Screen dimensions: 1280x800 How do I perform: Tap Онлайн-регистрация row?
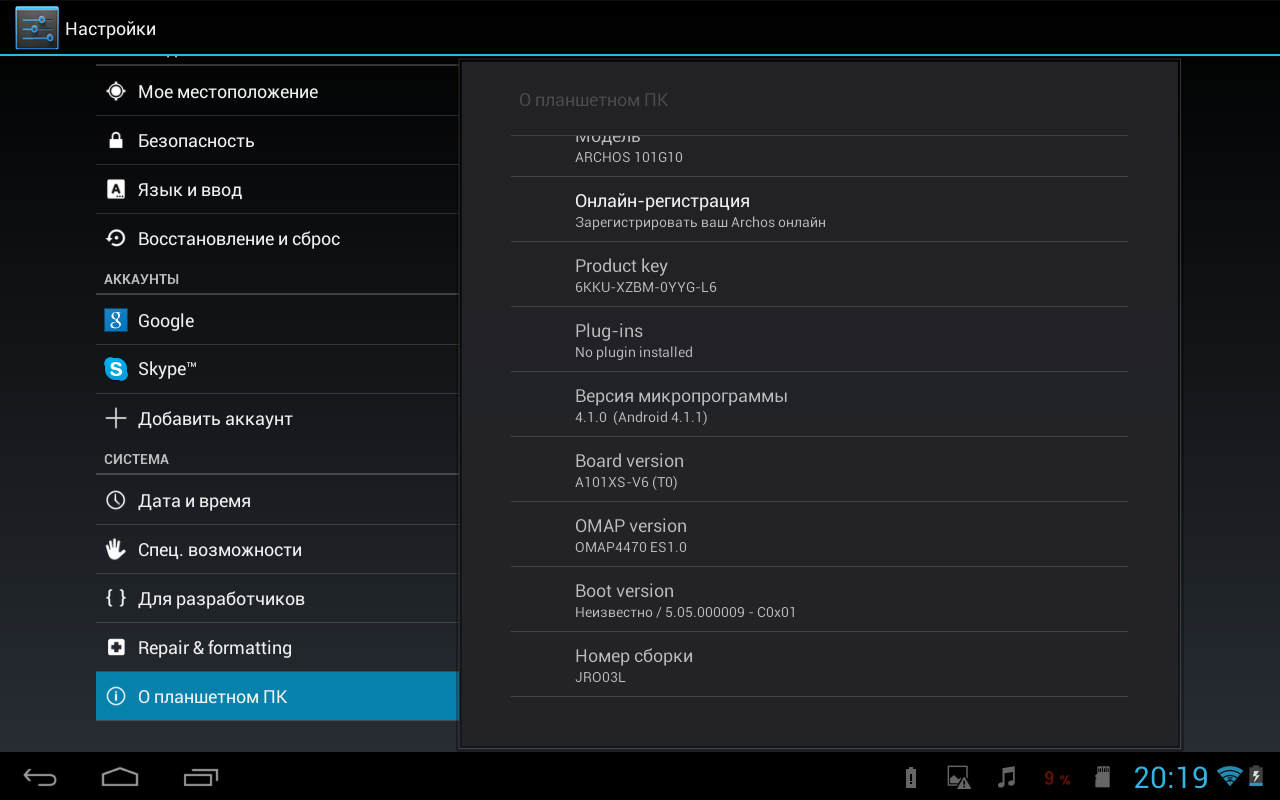(819, 209)
